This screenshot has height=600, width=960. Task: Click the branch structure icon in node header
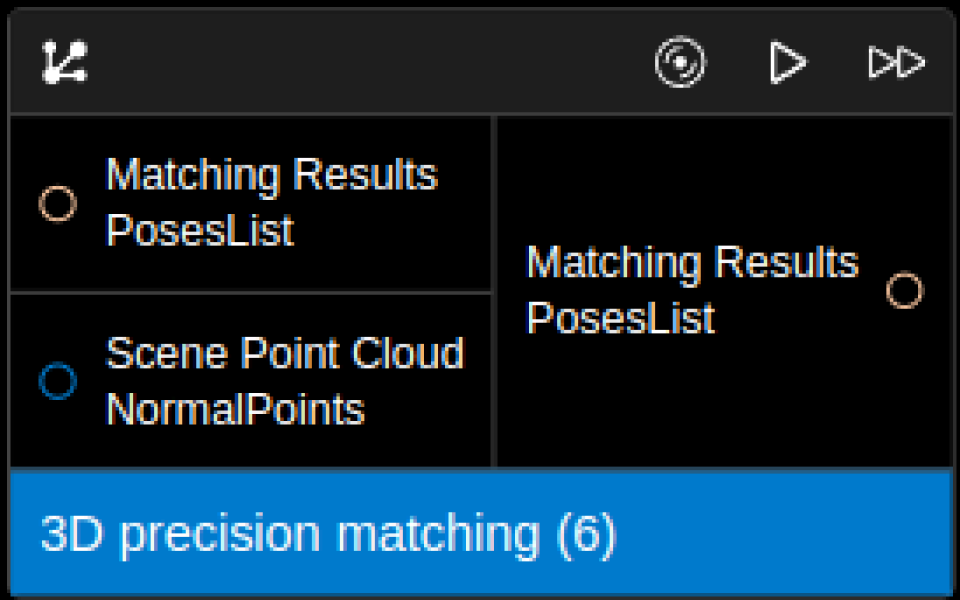coord(65,62)
